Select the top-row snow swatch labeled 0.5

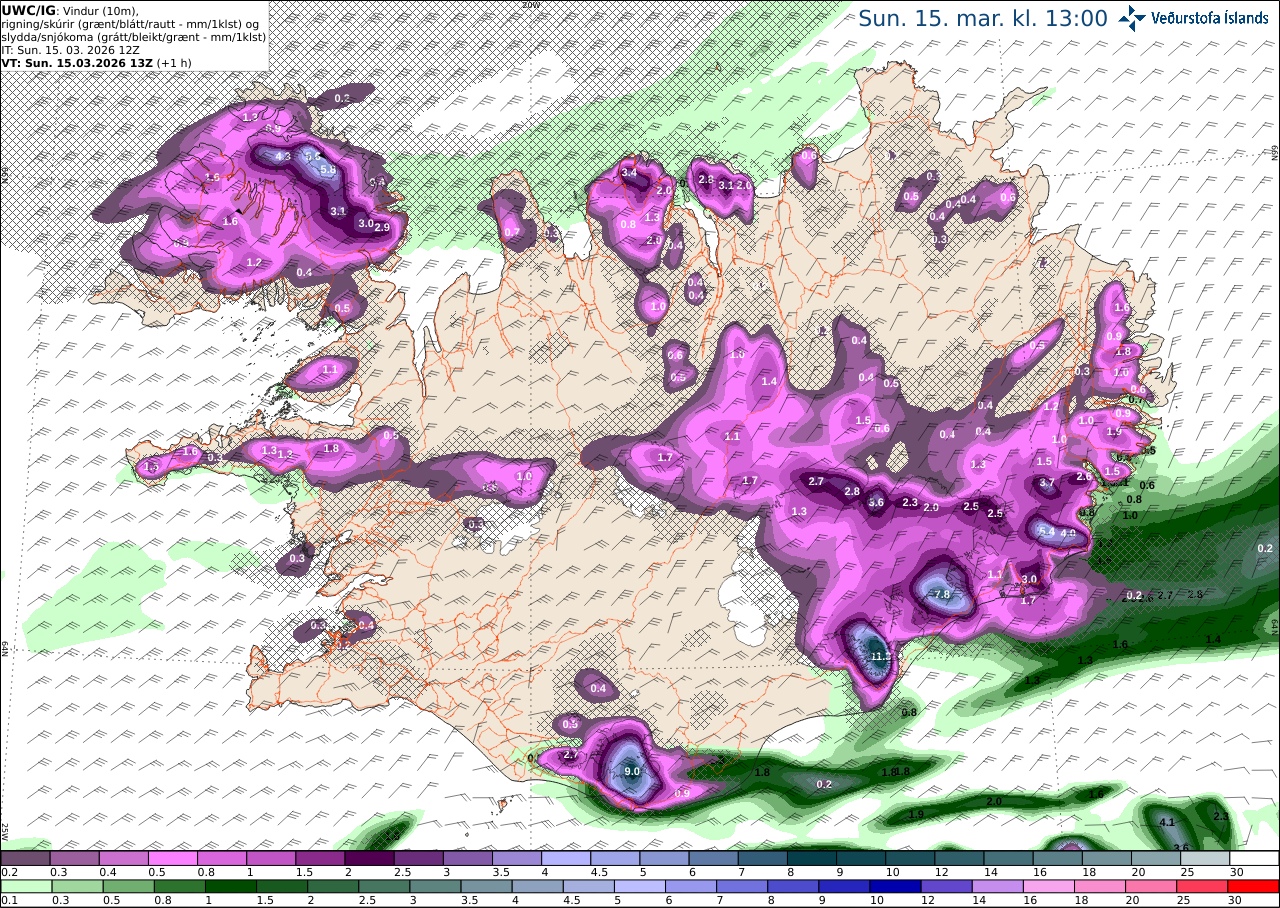point(172,858)
